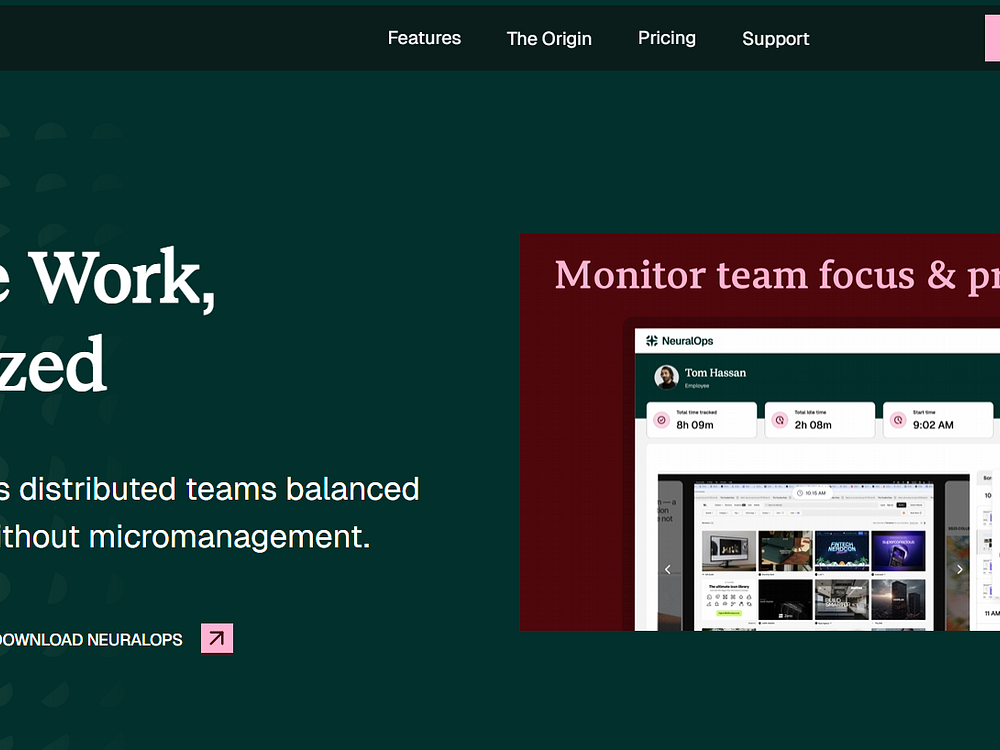Click the 8h 09m tracked time value
Screen dimensions: 1000x750
(695, 425)
